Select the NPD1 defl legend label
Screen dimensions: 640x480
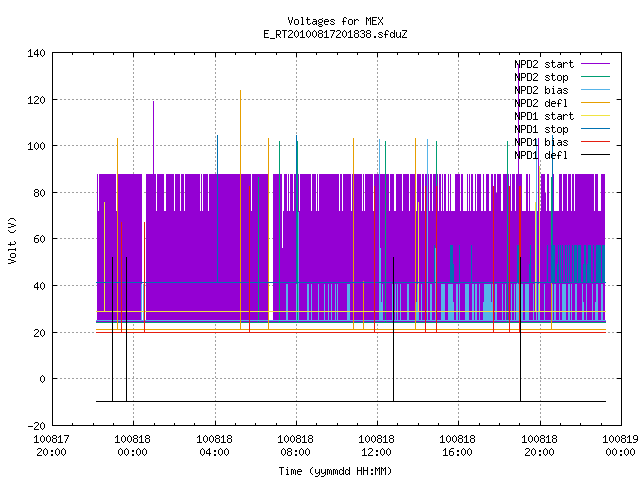(541, 156)
